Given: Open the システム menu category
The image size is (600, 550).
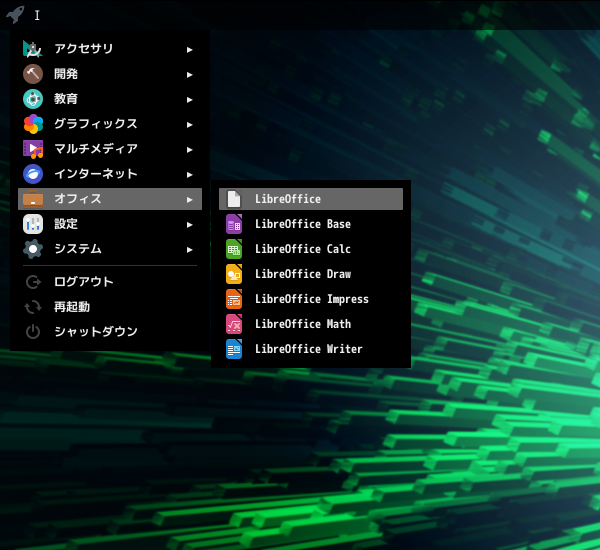Looking at the screenshot, I should click(110, 249).
